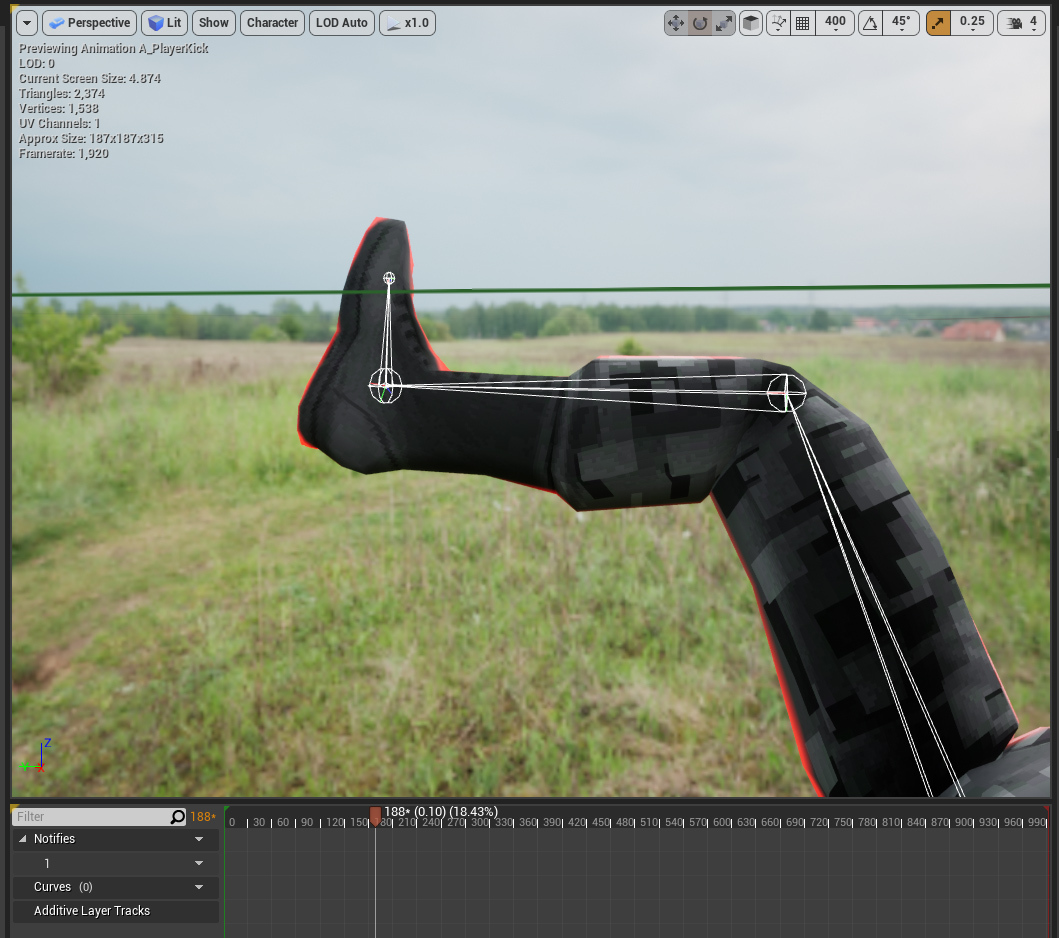Viewport: 1059px width, 938px height.
Task: Open the rotation snap 45° dropdown
Action: coord(900,23)
